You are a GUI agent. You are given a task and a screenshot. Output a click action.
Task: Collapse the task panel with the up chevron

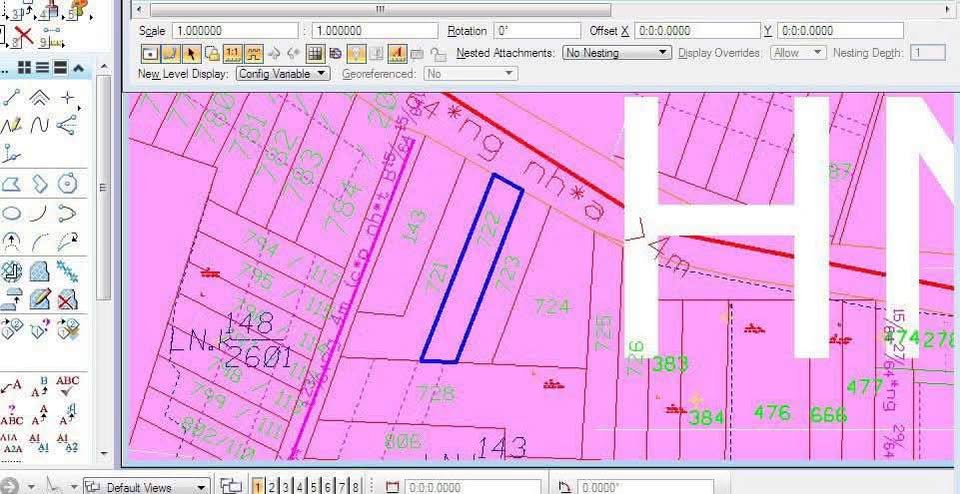pyautogui.click(x=78, y=68)
